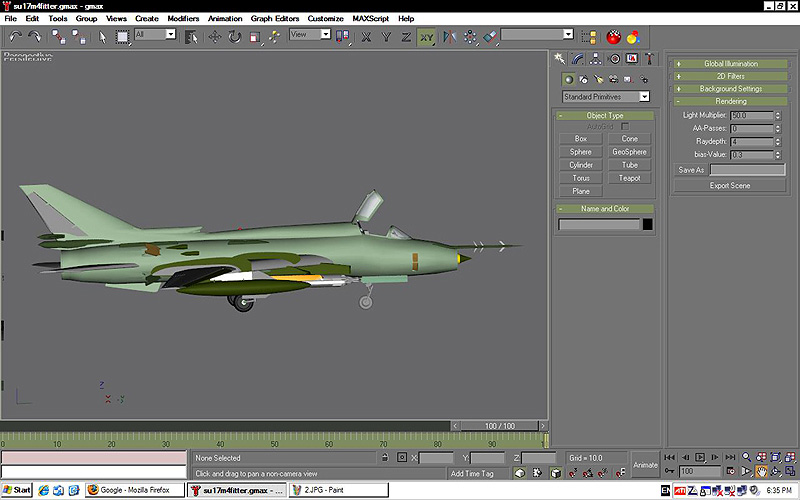Click the Teapot primitive button
This screenshot has height=500, width=800.
pyautogui.click(x=629, y=178)
